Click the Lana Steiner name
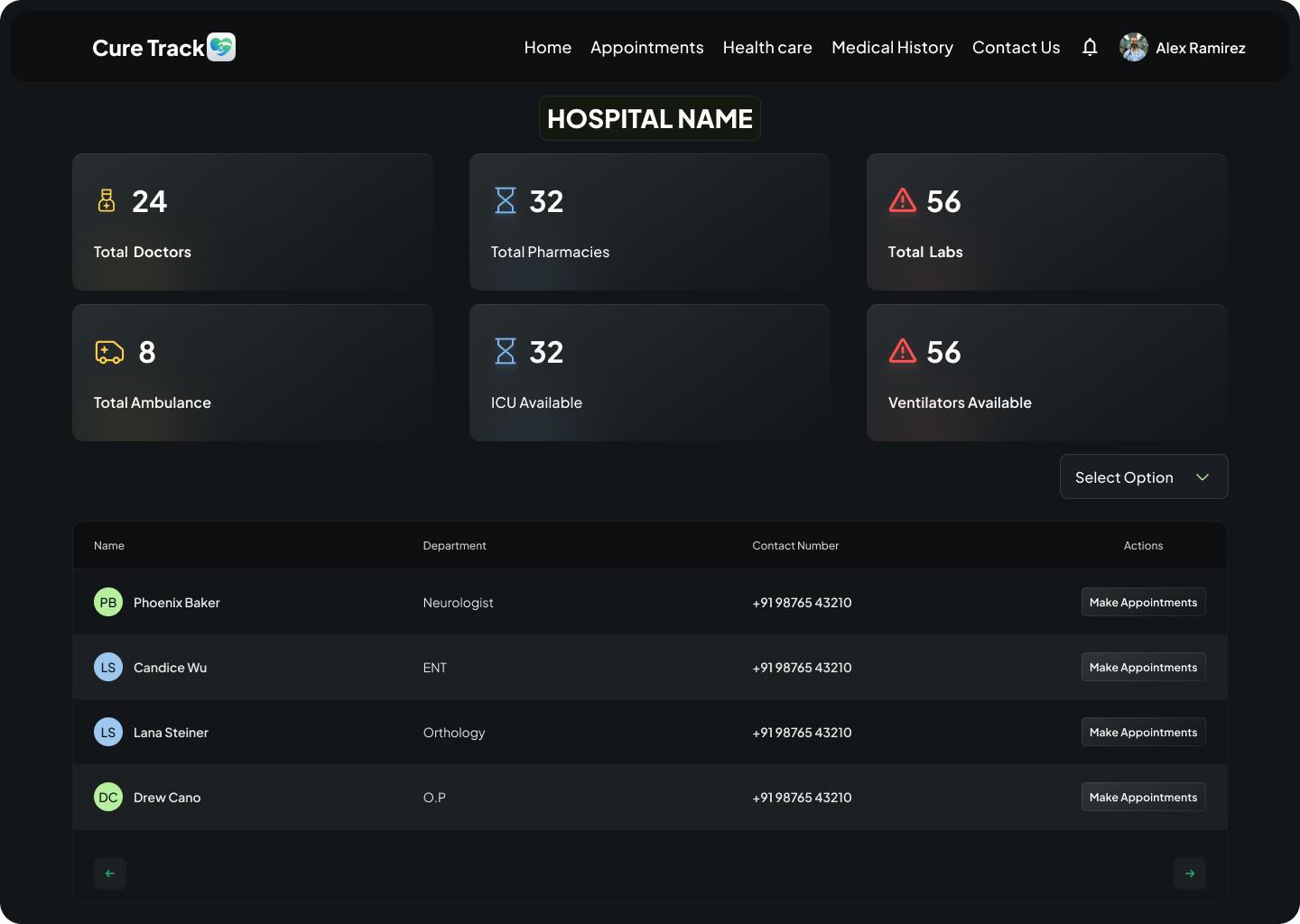 click(x=171, y=732)
